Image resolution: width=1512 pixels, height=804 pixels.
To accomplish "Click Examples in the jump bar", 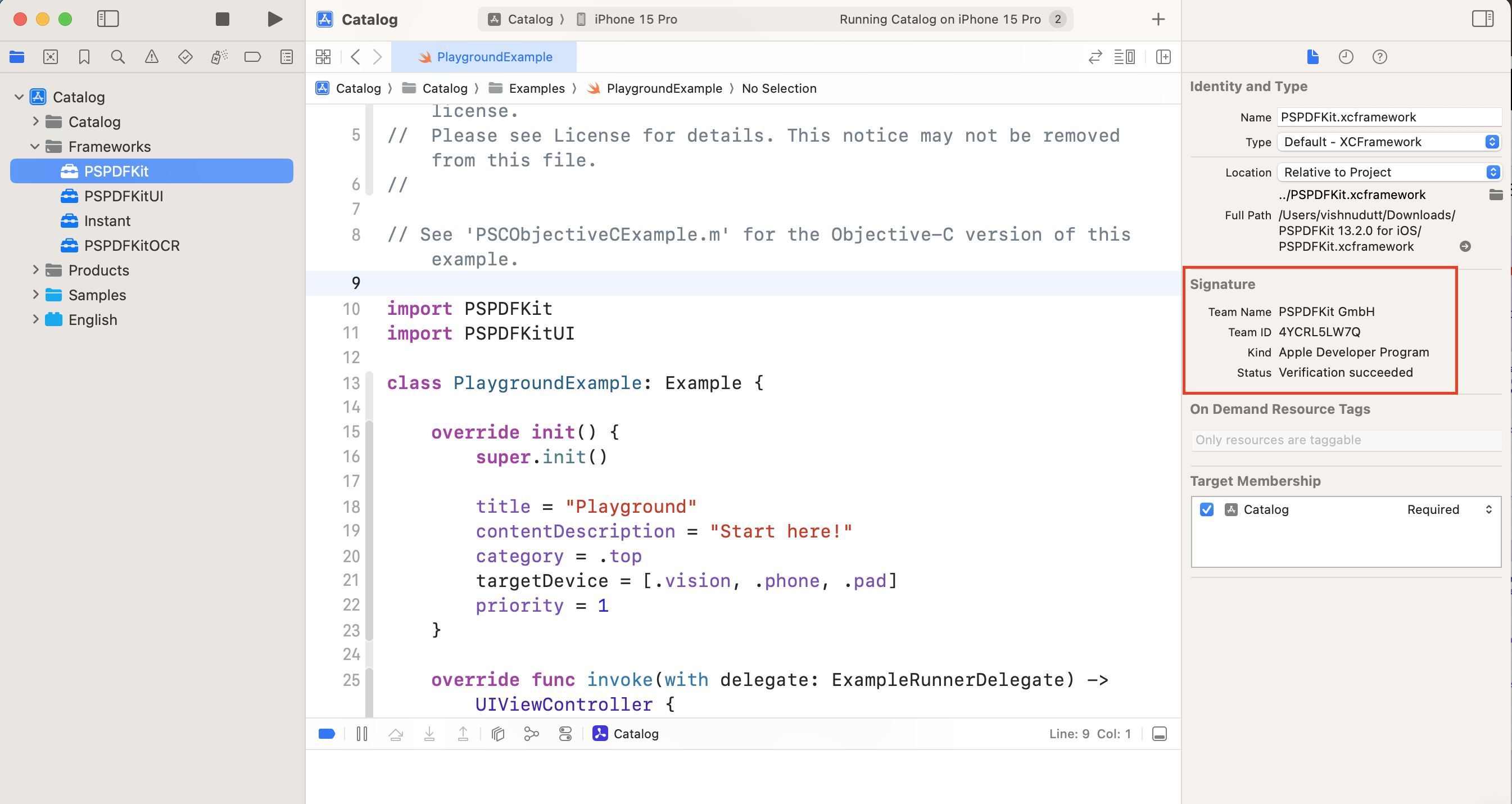I will [x=539, y=88].
